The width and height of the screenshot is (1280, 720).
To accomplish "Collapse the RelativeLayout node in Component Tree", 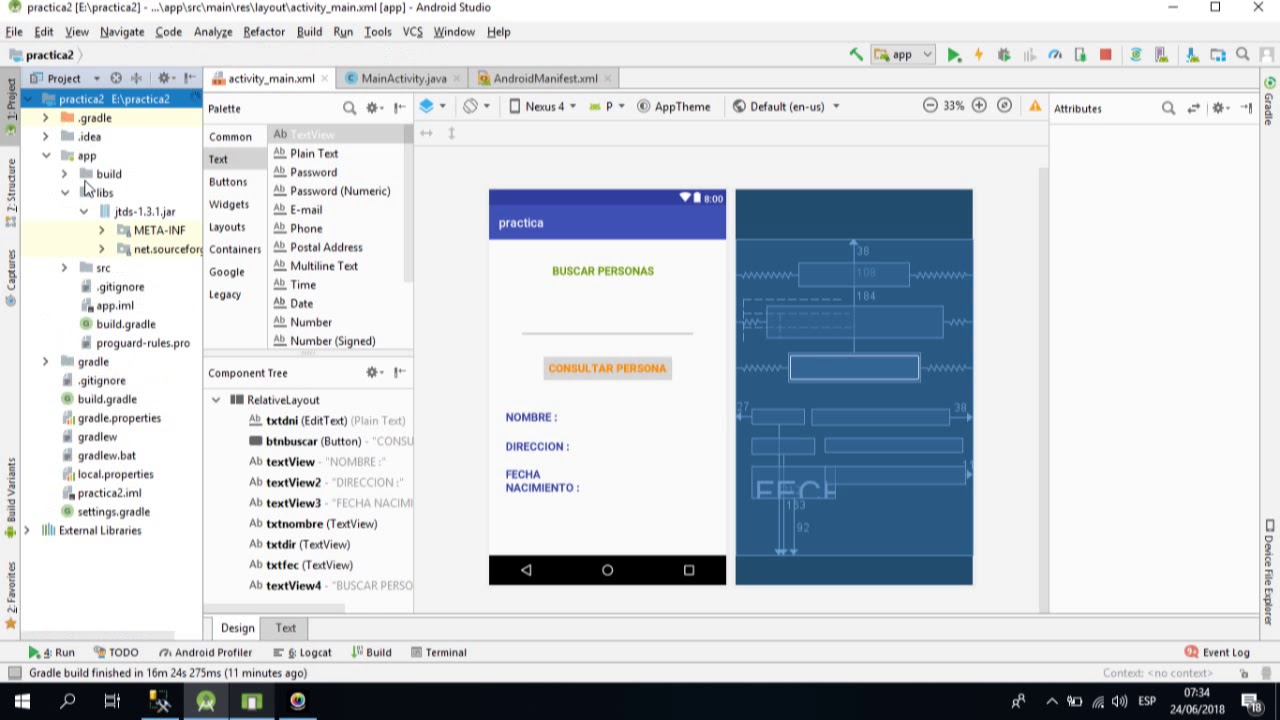I will coord(216,400).
